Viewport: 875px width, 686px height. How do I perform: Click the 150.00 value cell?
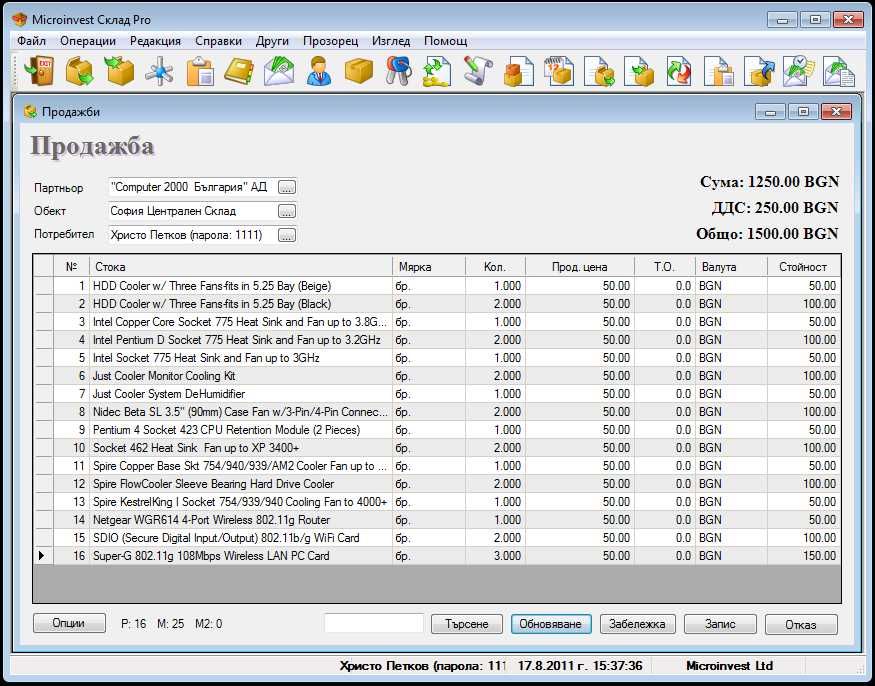(804, 556)
